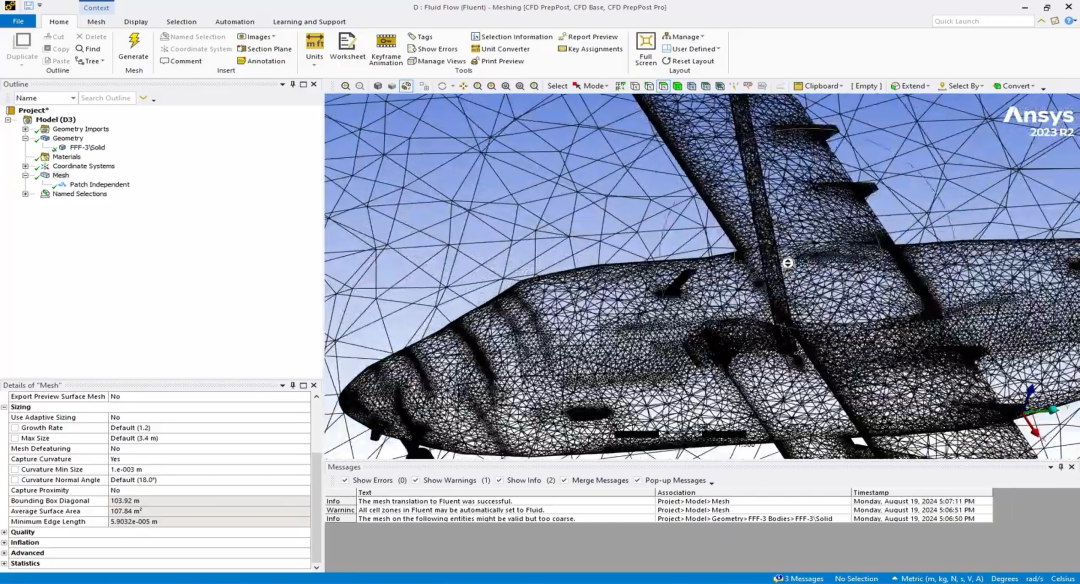Toggle the Show Warnings checkbox

(x=415, y=480)
